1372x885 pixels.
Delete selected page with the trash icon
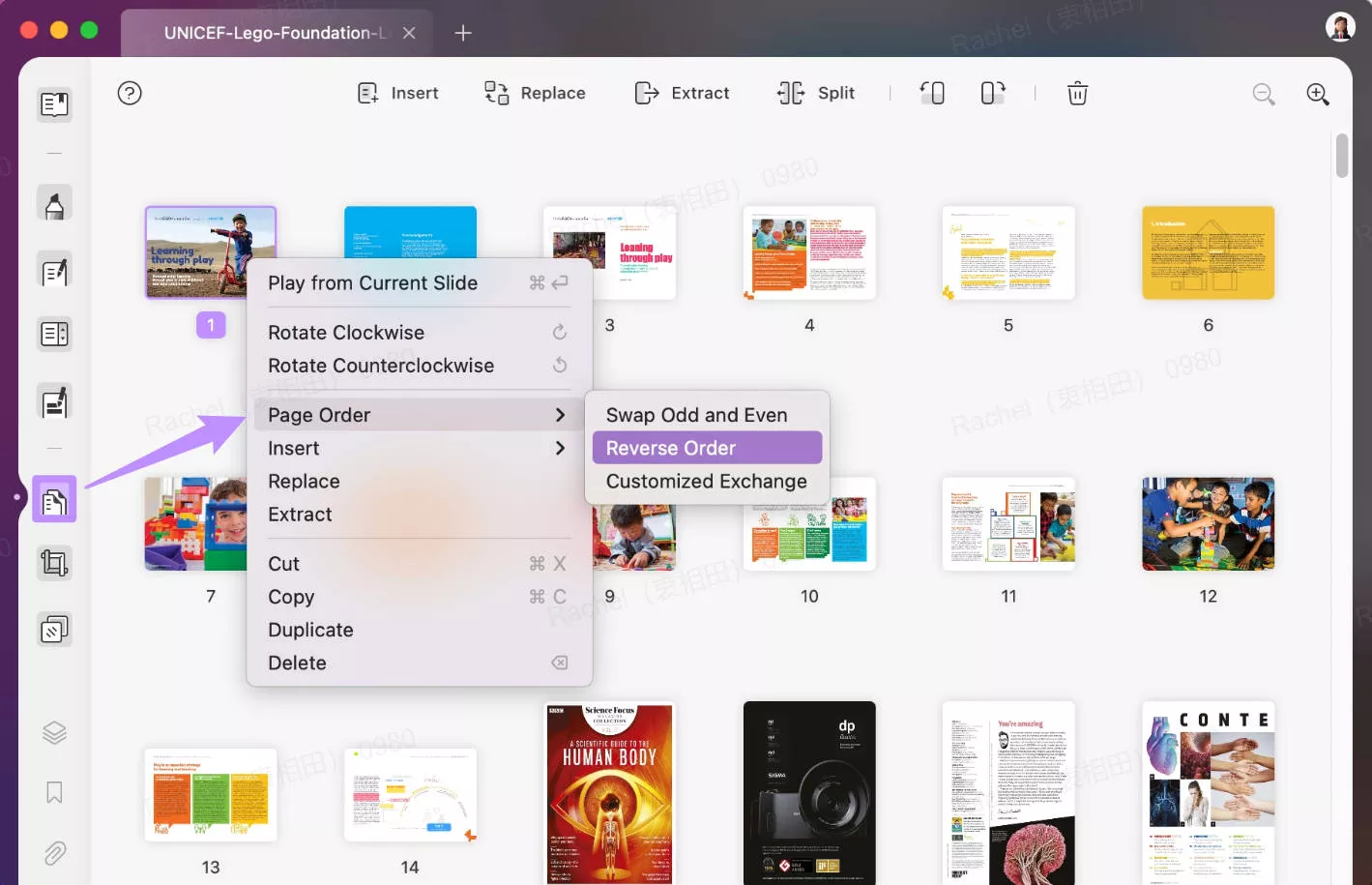[x=1077, y=93]
